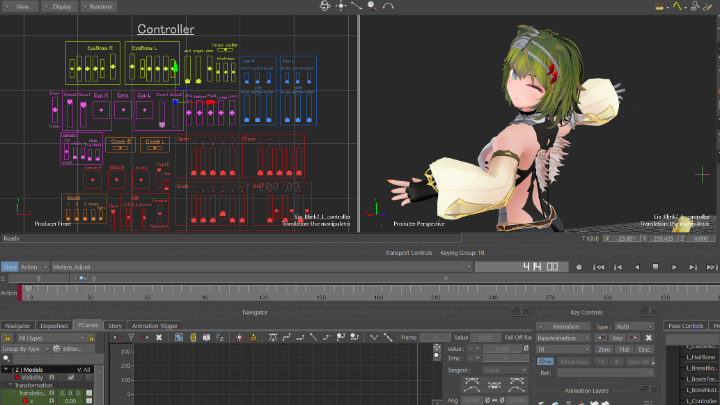720x405 pixels.
Task: Toggle the blue key mode button in Key Controls
Action: click(x=545, y=361)
